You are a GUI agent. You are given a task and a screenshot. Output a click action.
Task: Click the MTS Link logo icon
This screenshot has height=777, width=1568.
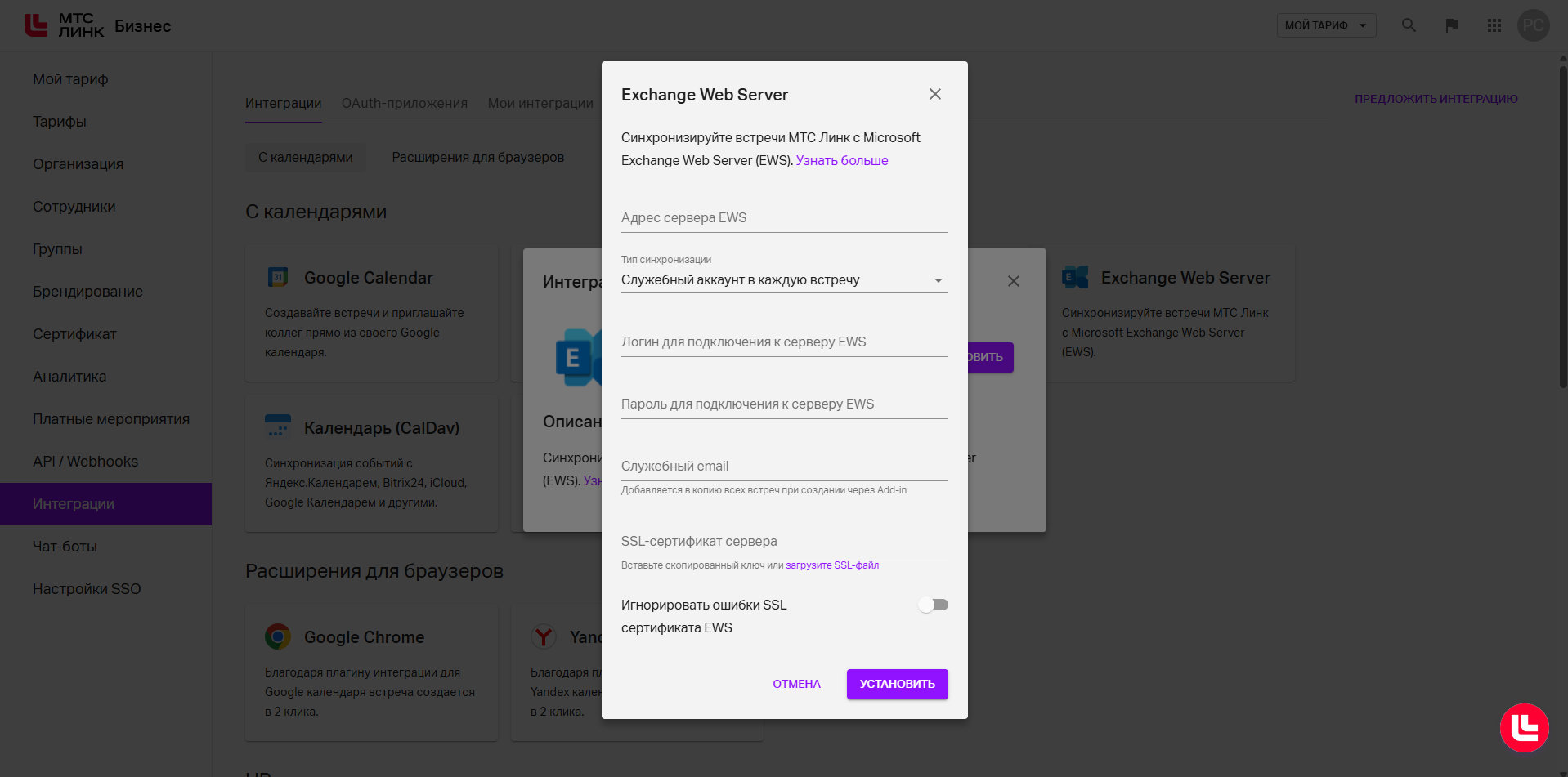[36, 25]
